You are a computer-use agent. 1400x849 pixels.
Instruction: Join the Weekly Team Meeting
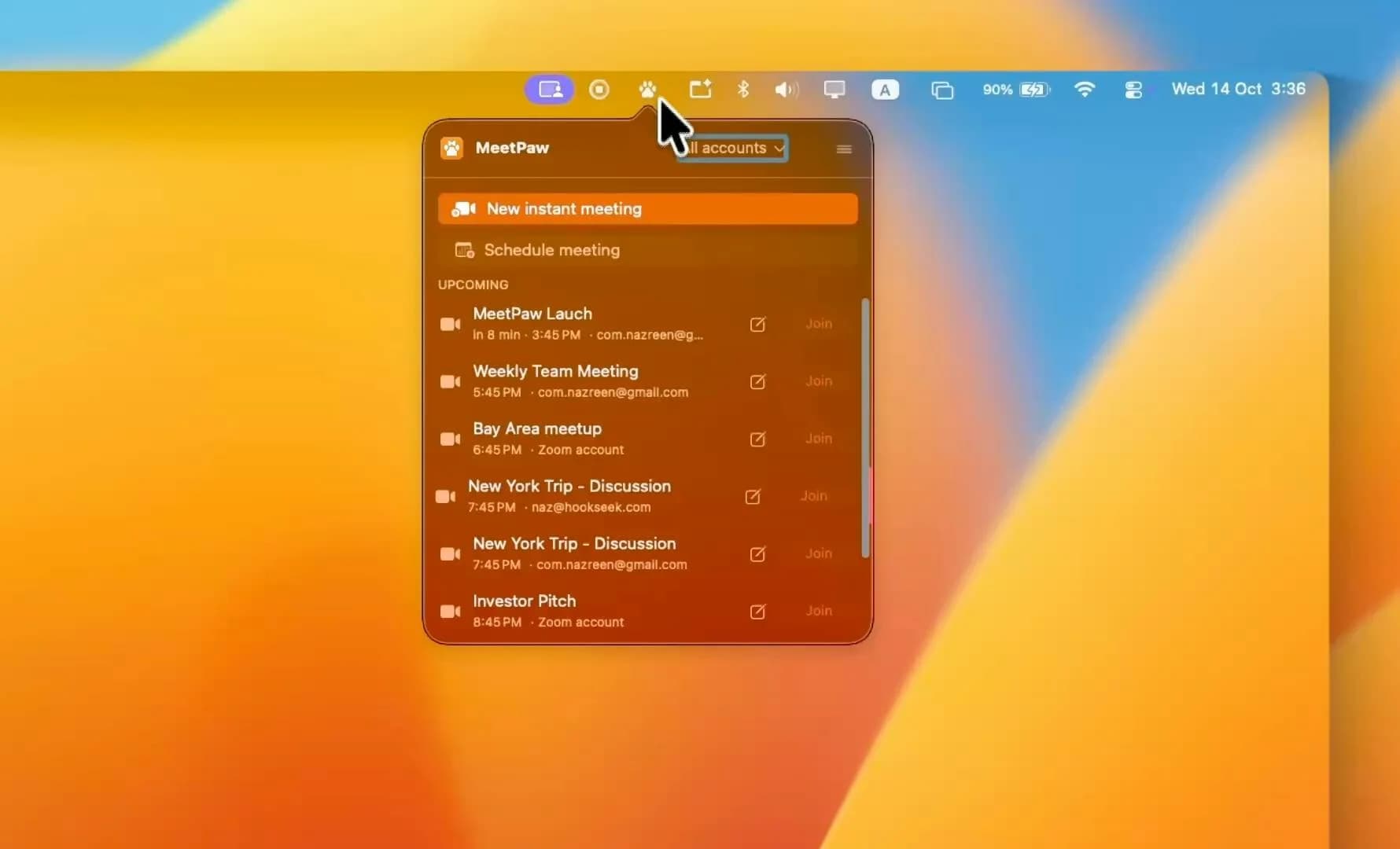tap(819, 381)
